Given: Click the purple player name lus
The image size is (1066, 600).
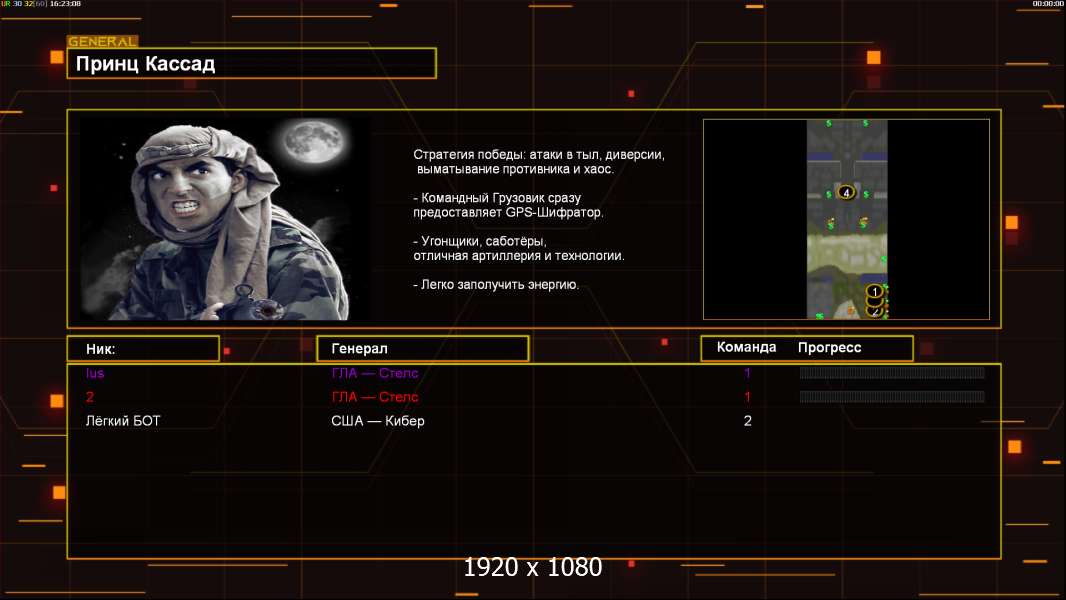Looking at the screenshot, I should (95, 373).
